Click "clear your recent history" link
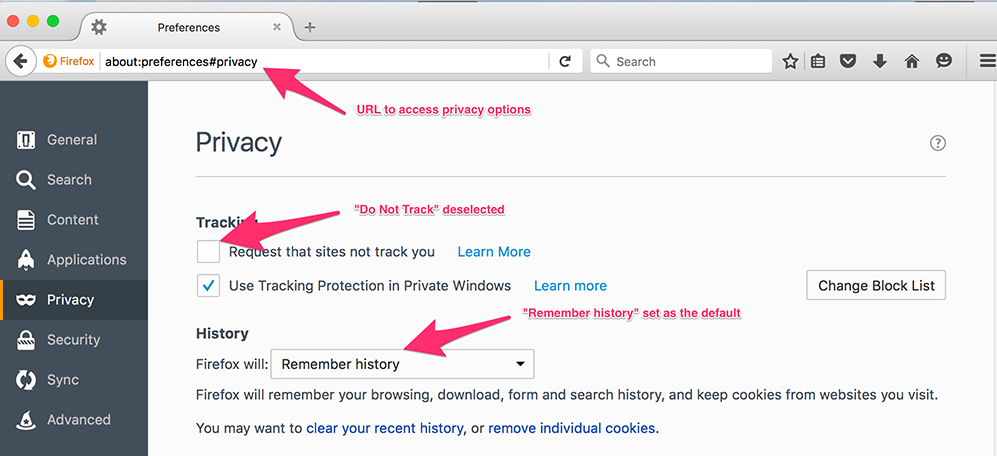 tap(384, 428)
